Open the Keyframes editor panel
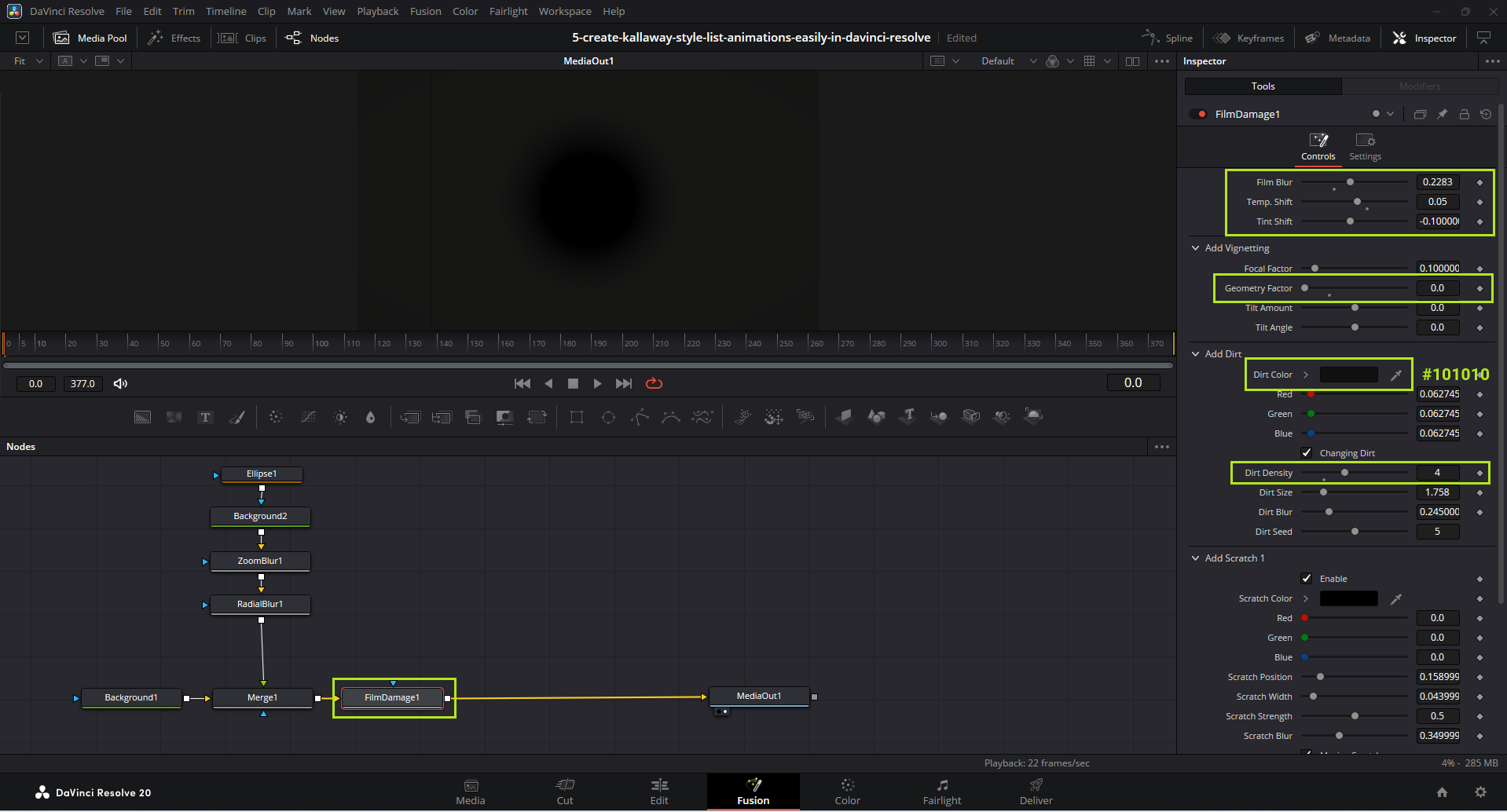Viewport: 1507px width, 812px height. 1248,38
